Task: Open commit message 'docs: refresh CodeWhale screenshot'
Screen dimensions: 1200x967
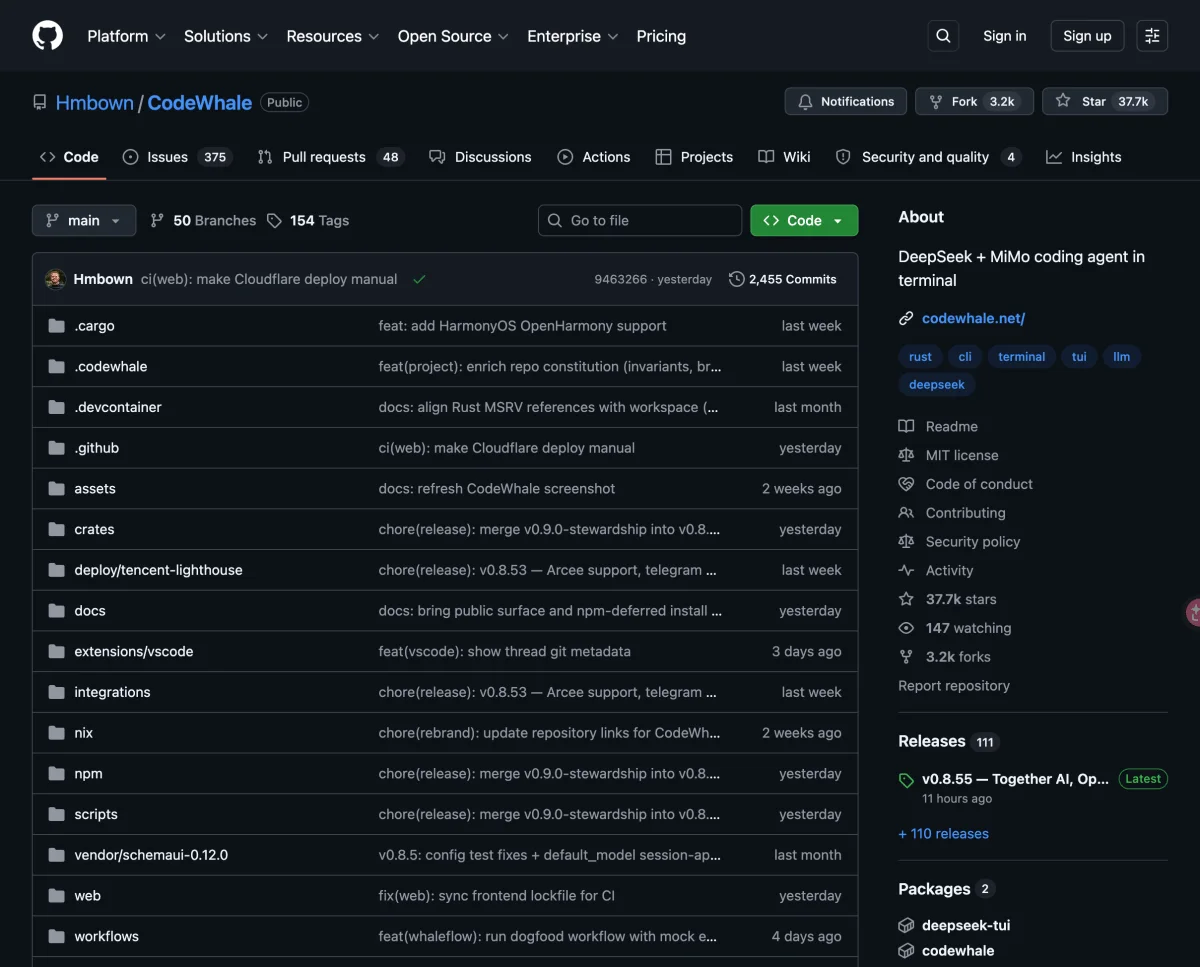Action: (497, 489)
